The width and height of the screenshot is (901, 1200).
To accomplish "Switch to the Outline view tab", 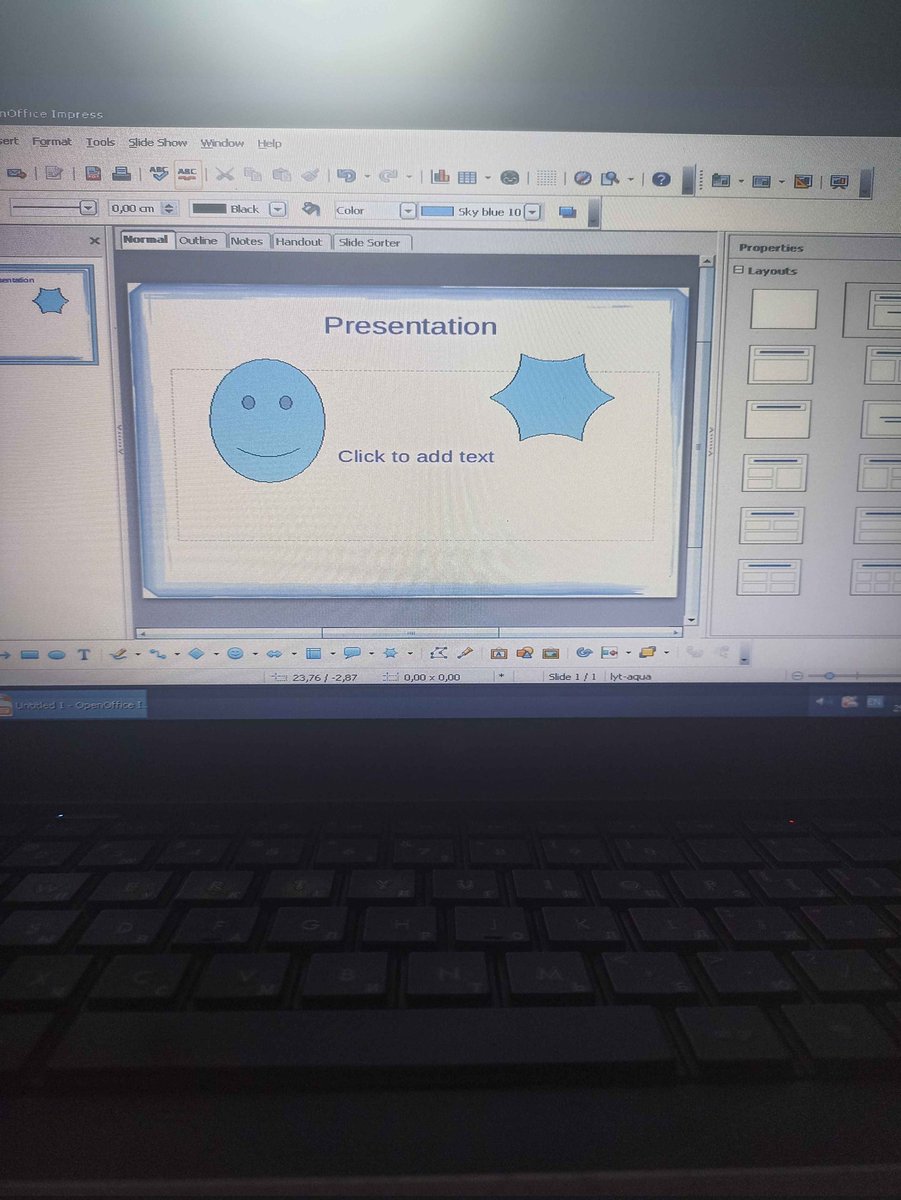I will [x=198, y=241].
